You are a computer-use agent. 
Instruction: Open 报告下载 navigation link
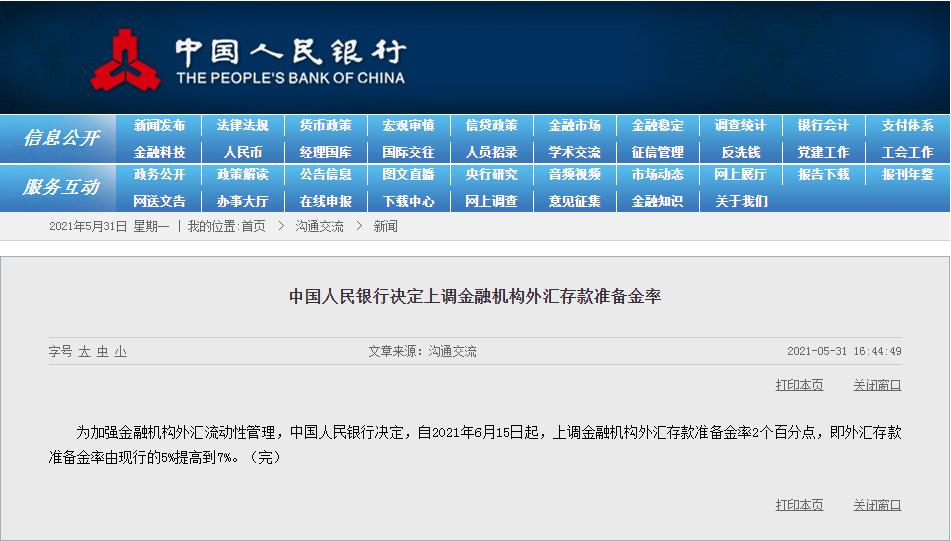pos(824,175)
